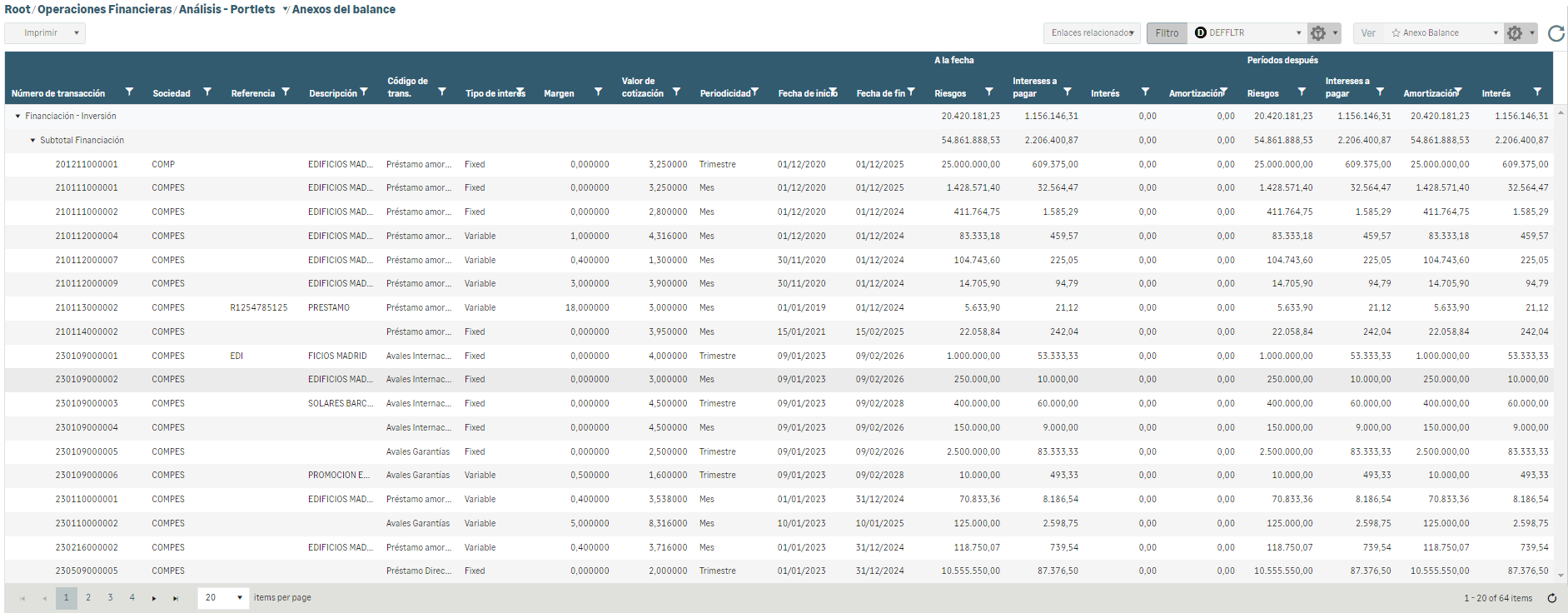This screenshot has height=613, width=1568.
Task: Open the Imprimir menu
Action: 45,33
